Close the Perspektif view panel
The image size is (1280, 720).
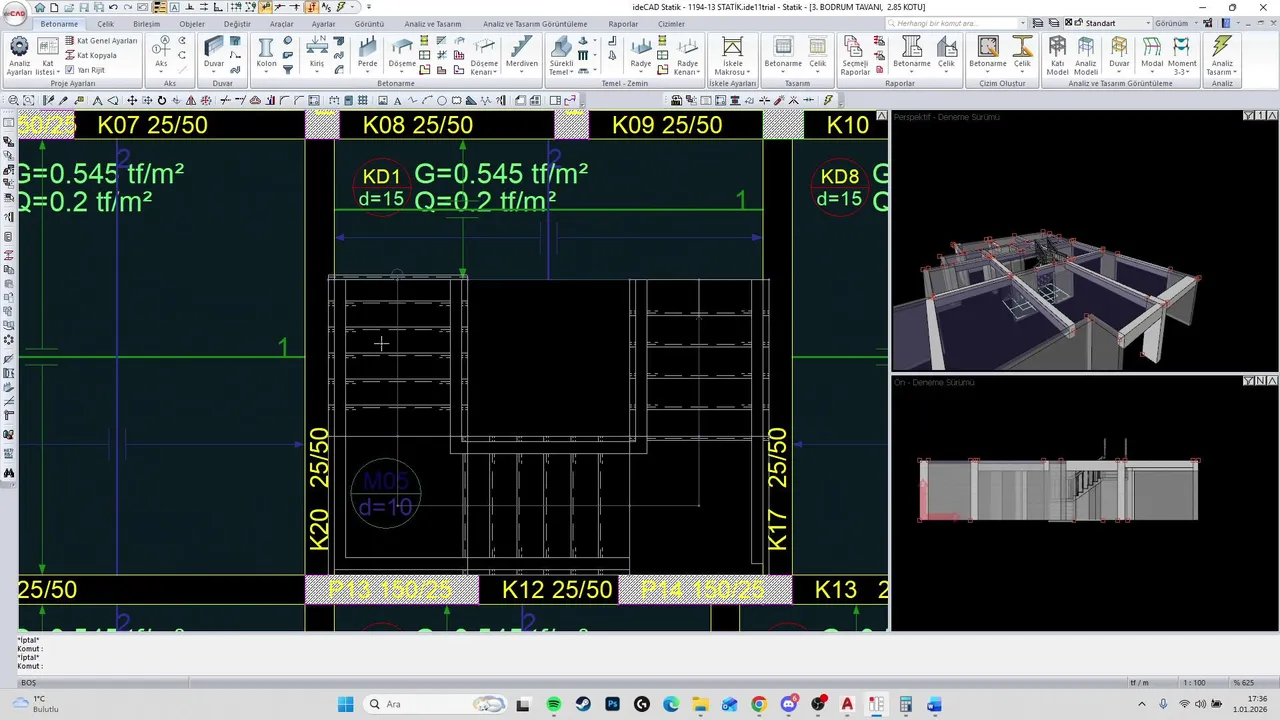pyautogui.click(x=1272, y=116)
